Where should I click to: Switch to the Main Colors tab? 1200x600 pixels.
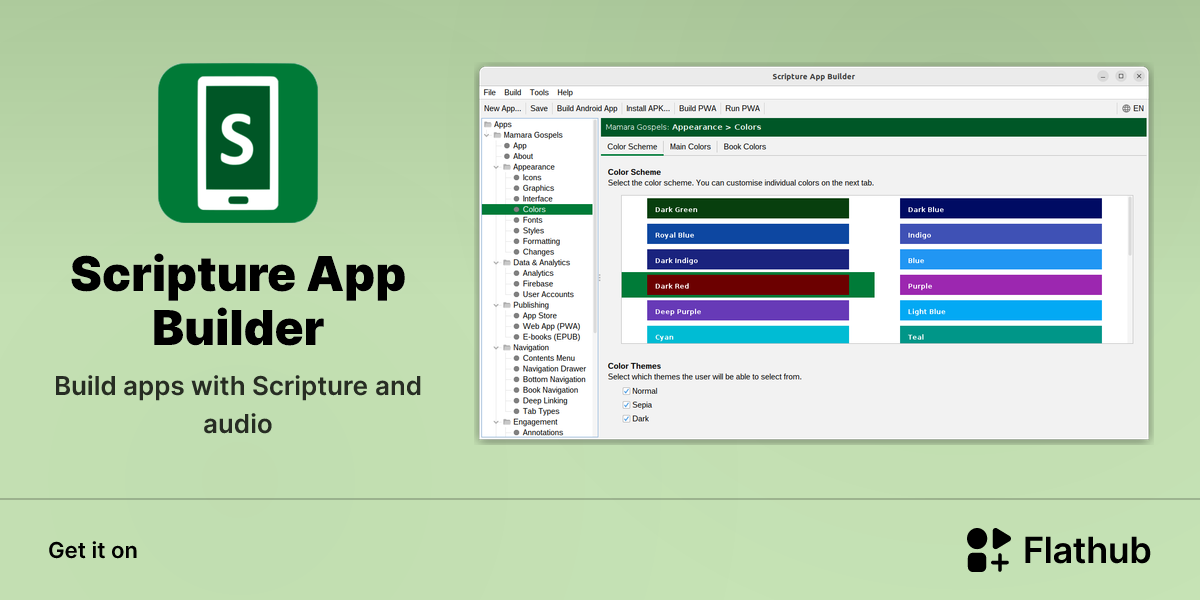point(690,147)
